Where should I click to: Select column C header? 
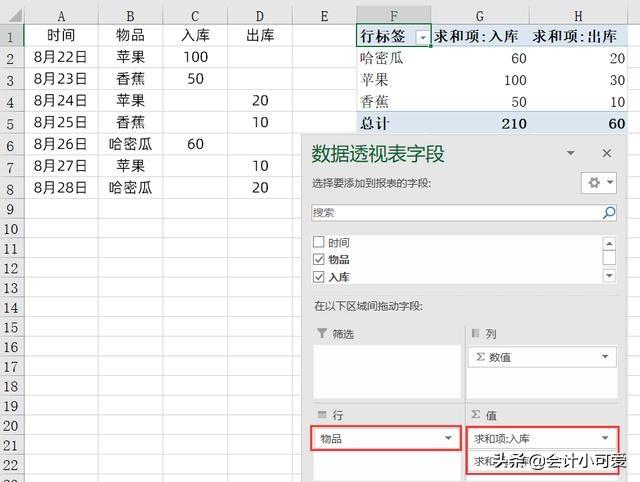point(195,16)
